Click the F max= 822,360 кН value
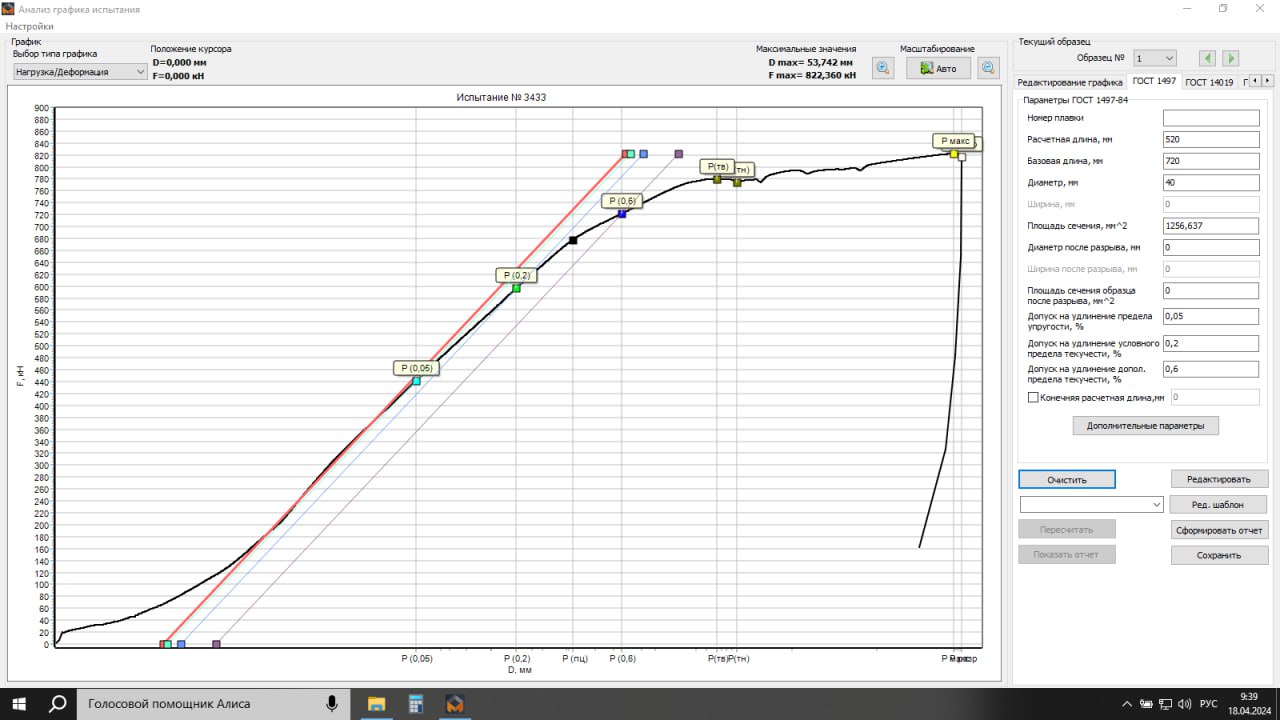The height and width of the screenshot is (720, 1280). coord(812,75)
